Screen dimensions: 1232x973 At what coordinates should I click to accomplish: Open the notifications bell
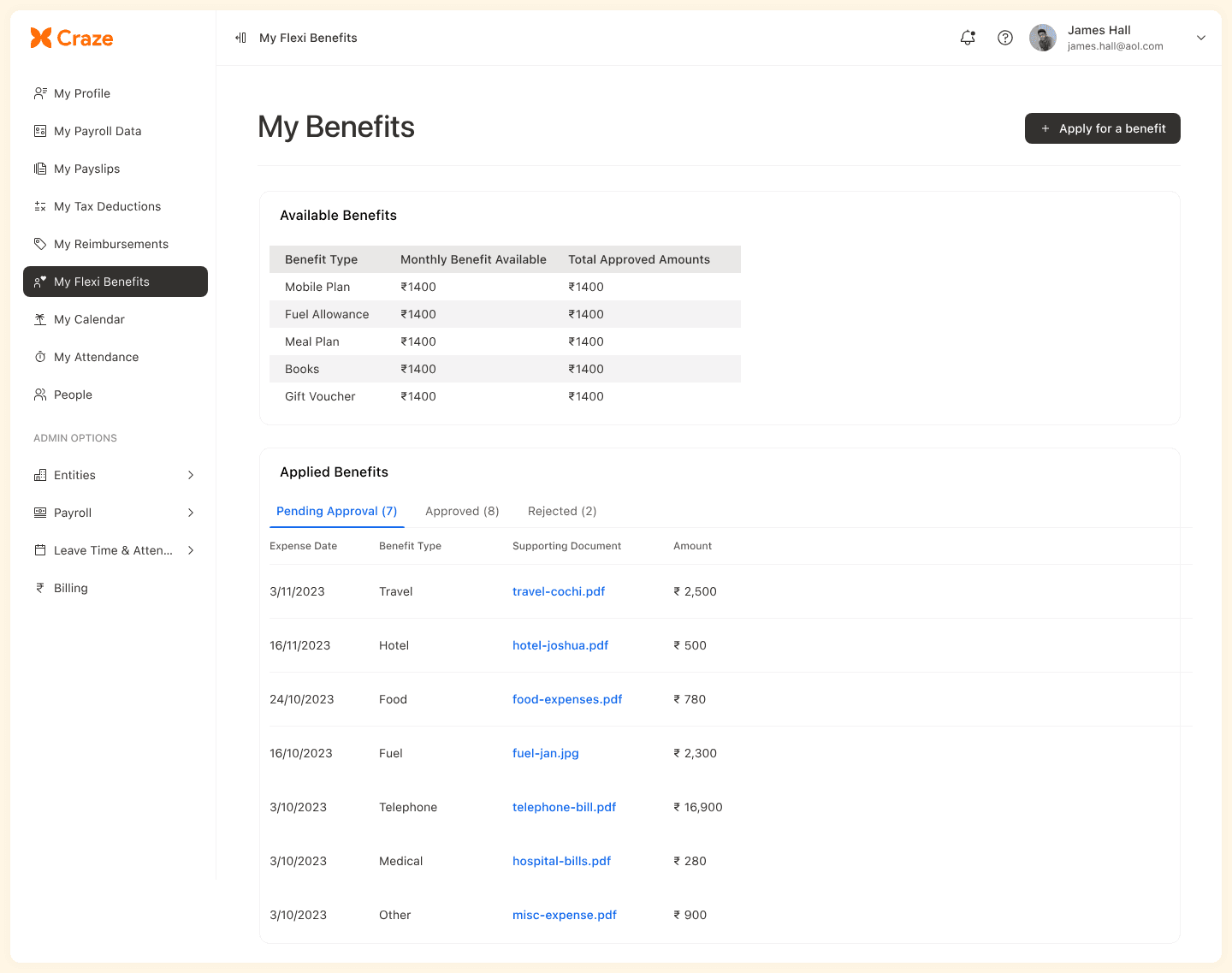click(x=968, y=38)
